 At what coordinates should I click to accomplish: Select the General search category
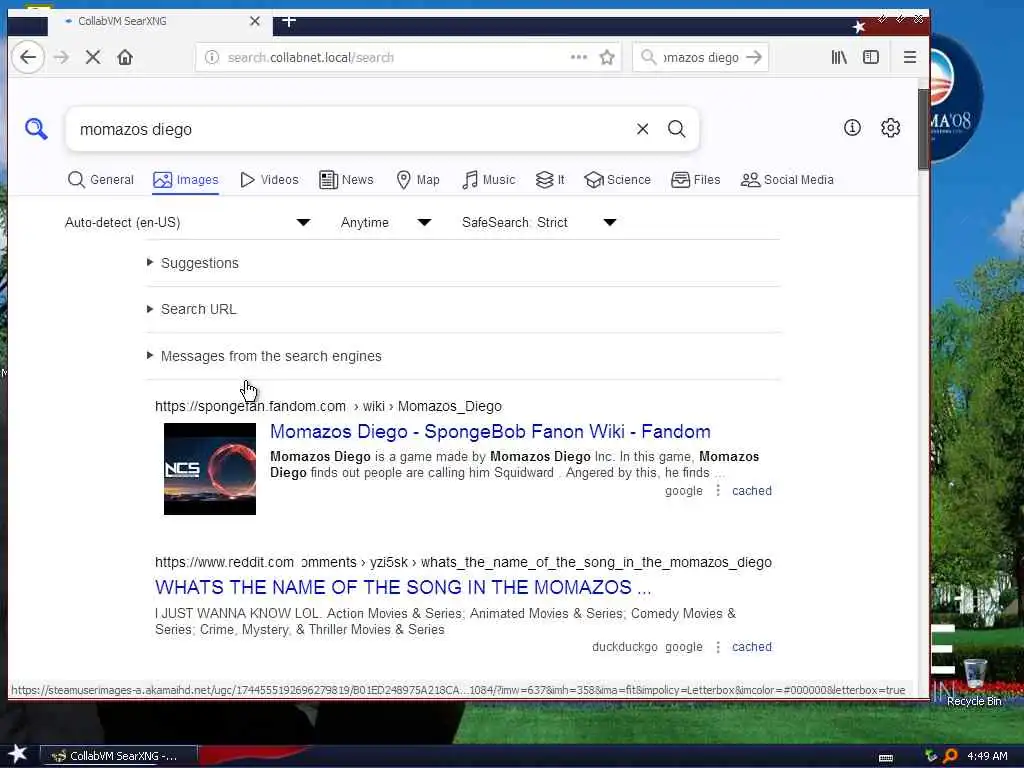(x=101, y=180)
